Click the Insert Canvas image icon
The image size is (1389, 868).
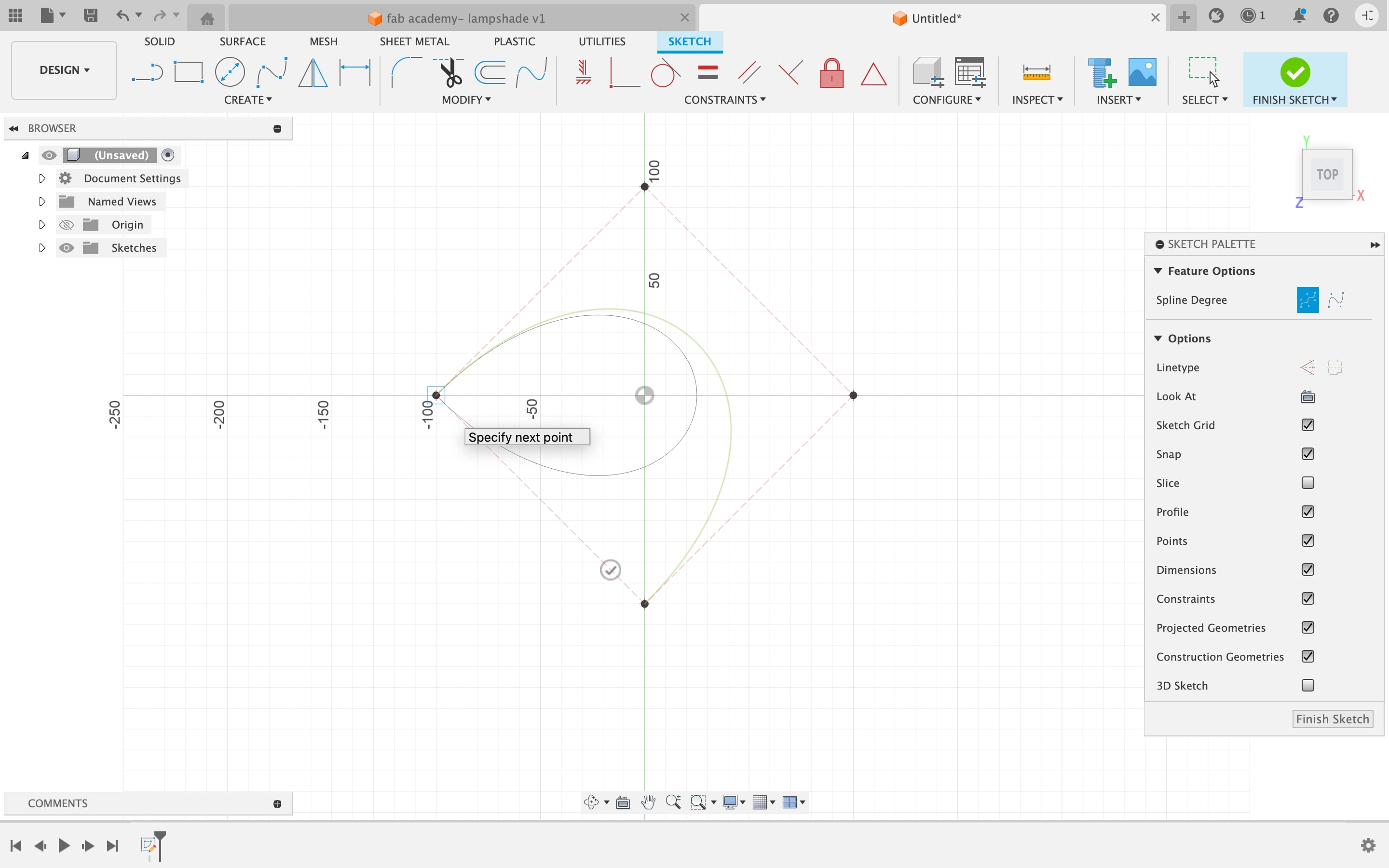(1142, 72)
